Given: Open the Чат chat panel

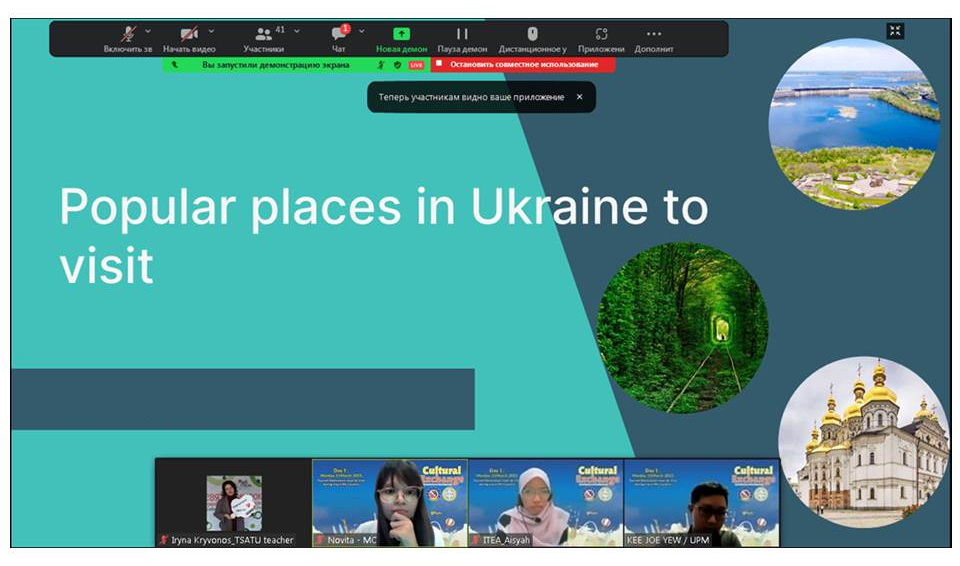Looking at the screenshot, I should click(339, 39).
